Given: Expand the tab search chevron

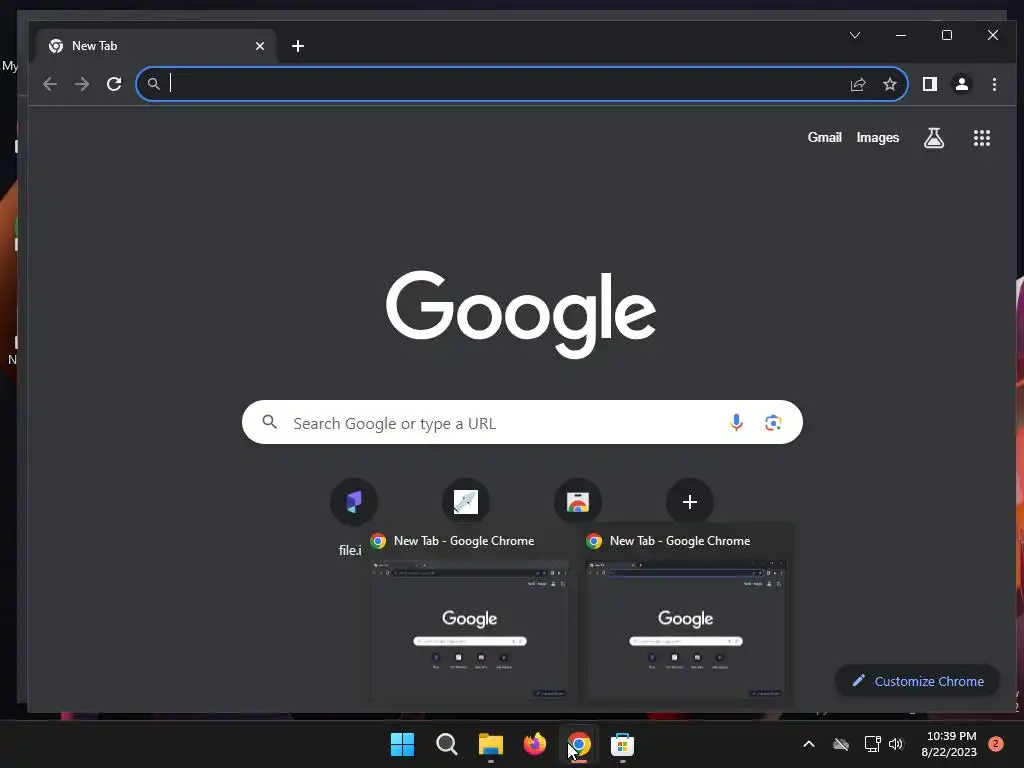Looking at the screenshot, I should pos(855,35).
